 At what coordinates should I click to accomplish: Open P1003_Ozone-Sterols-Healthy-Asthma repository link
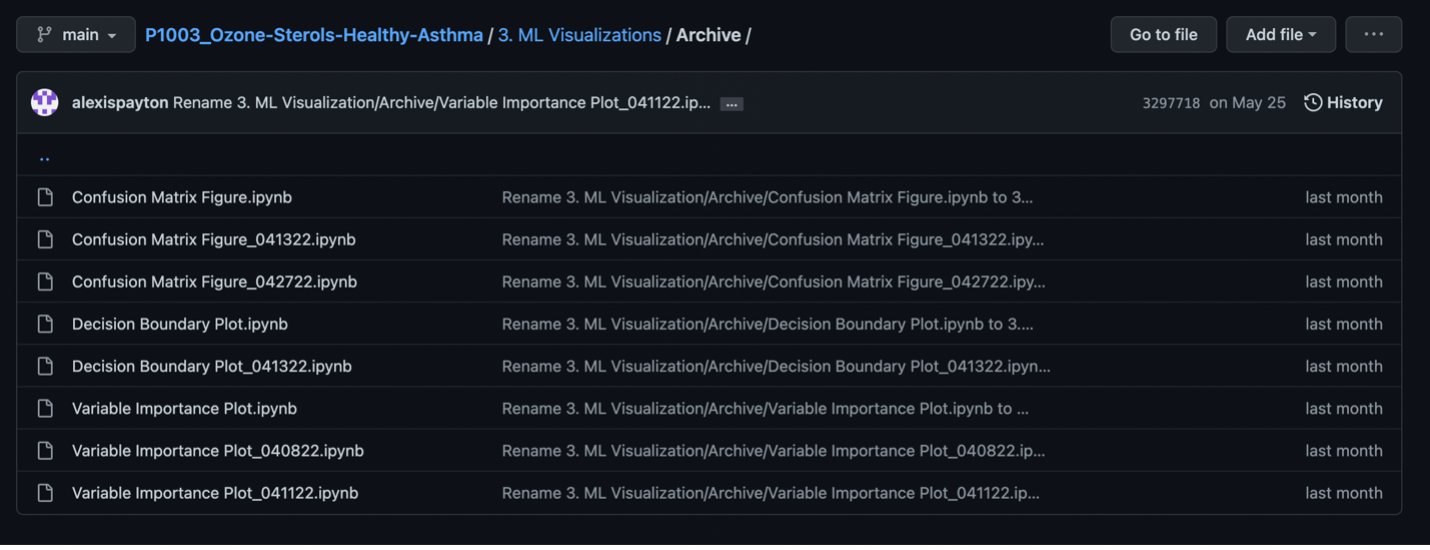coord(314,35)
